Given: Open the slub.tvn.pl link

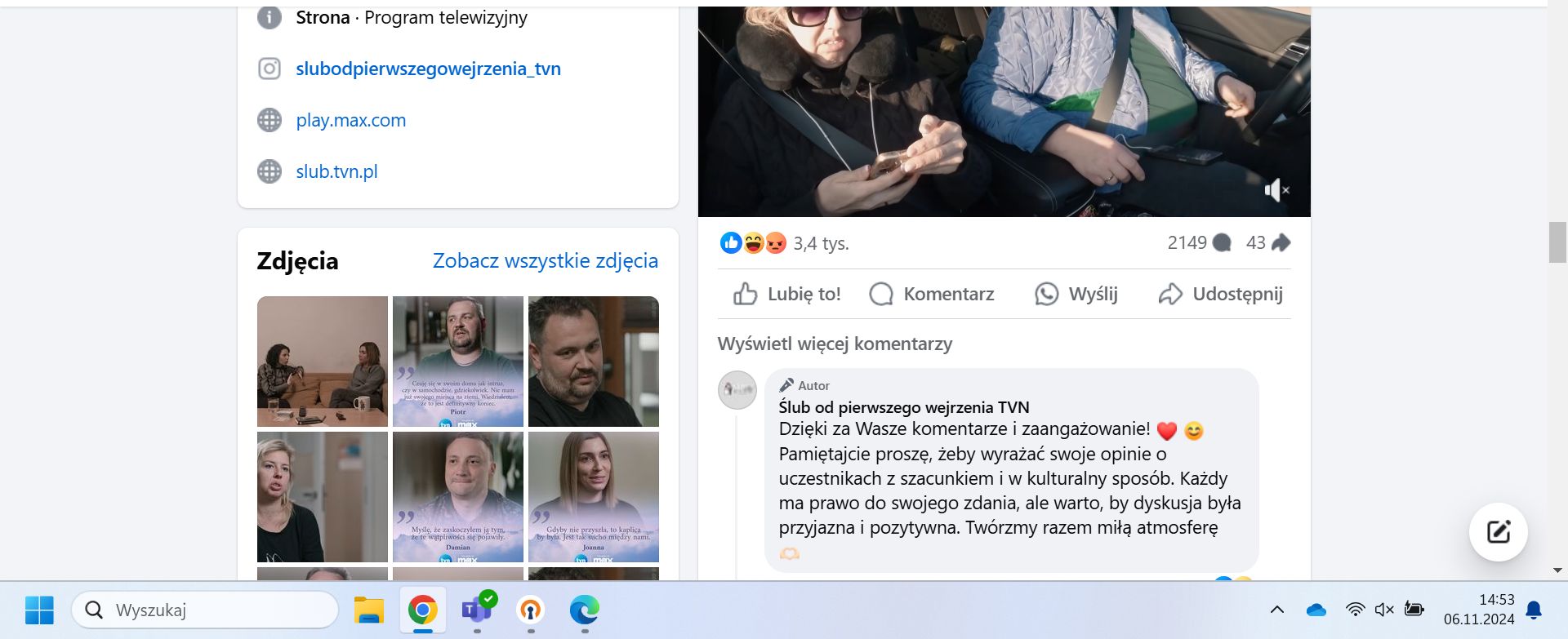Looking at the screenshot, I should tap(336, 171).
